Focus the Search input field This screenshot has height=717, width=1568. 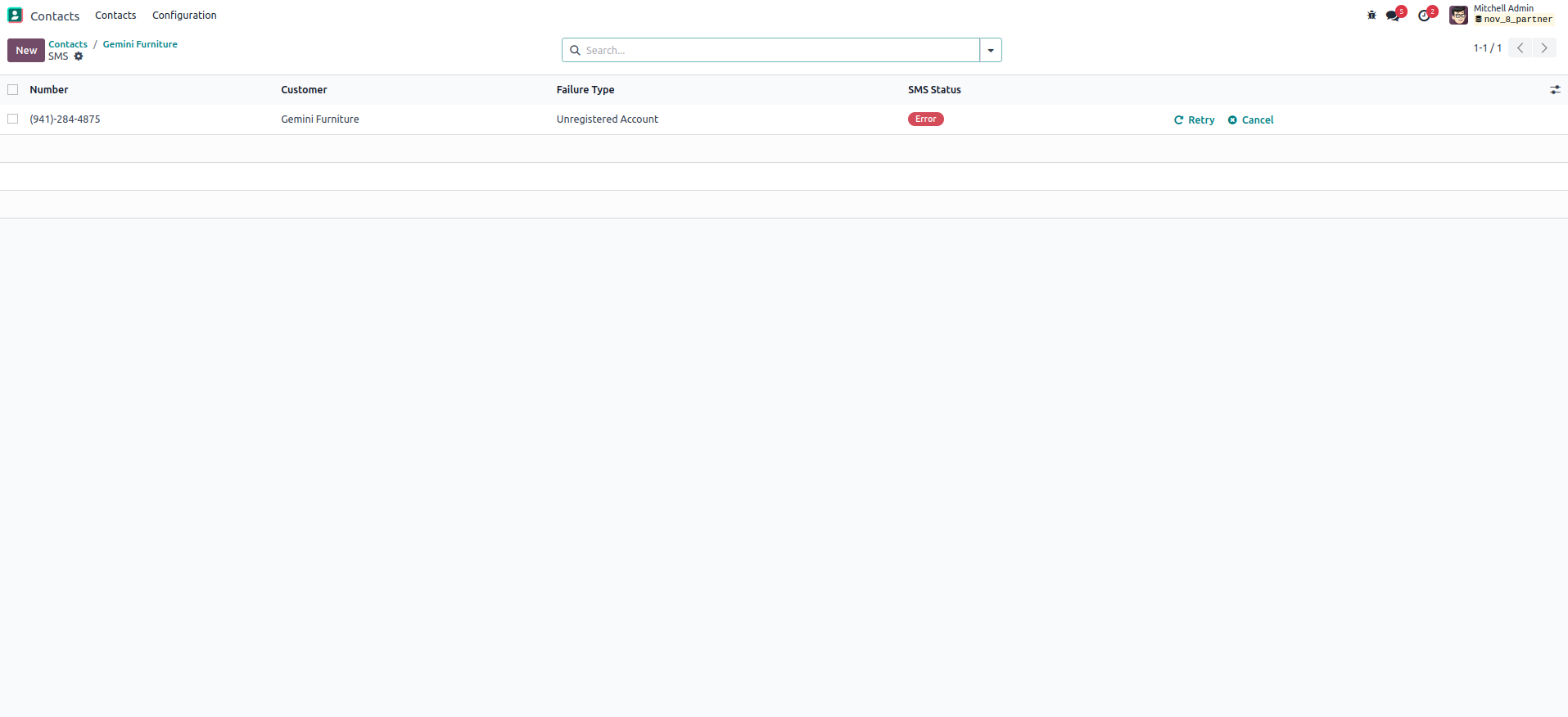pyautogui.click(x=780, y=50)
